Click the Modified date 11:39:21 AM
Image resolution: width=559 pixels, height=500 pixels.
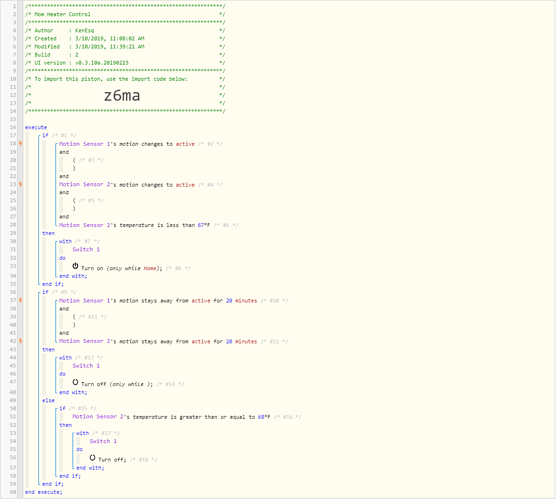click(x=109, y=47)
